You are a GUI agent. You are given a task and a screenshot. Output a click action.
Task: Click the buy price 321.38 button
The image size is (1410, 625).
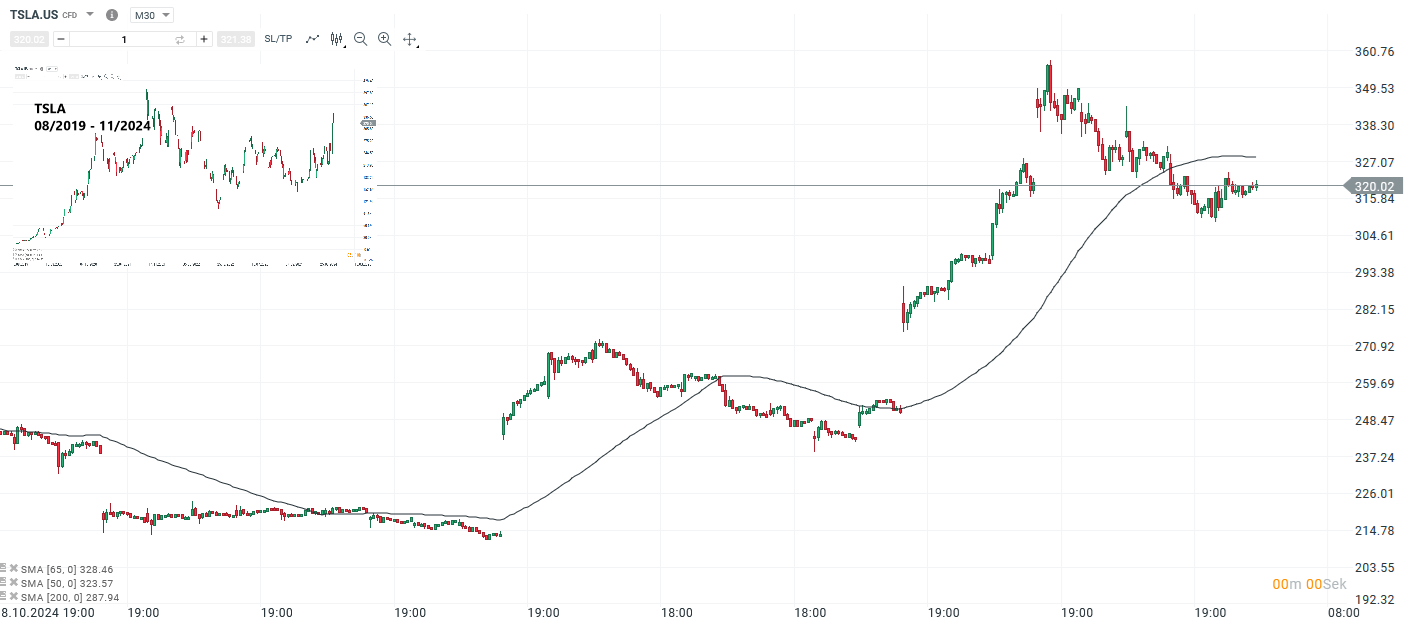coord(236,39)
